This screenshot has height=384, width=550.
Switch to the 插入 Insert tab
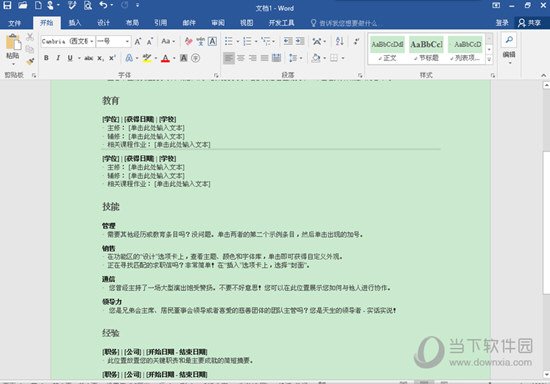click(75, 23)
